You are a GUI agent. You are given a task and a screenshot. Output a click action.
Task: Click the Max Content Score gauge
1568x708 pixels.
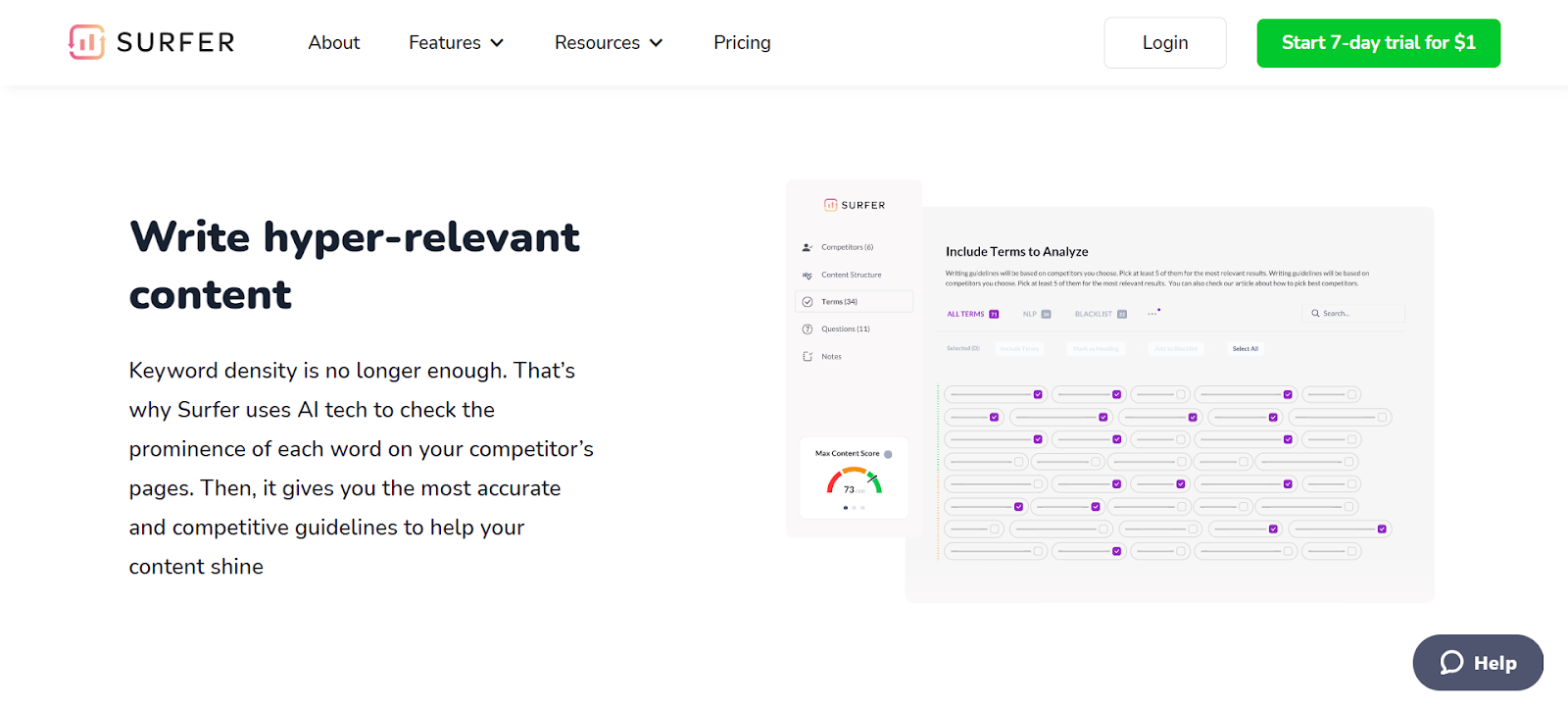854,480
